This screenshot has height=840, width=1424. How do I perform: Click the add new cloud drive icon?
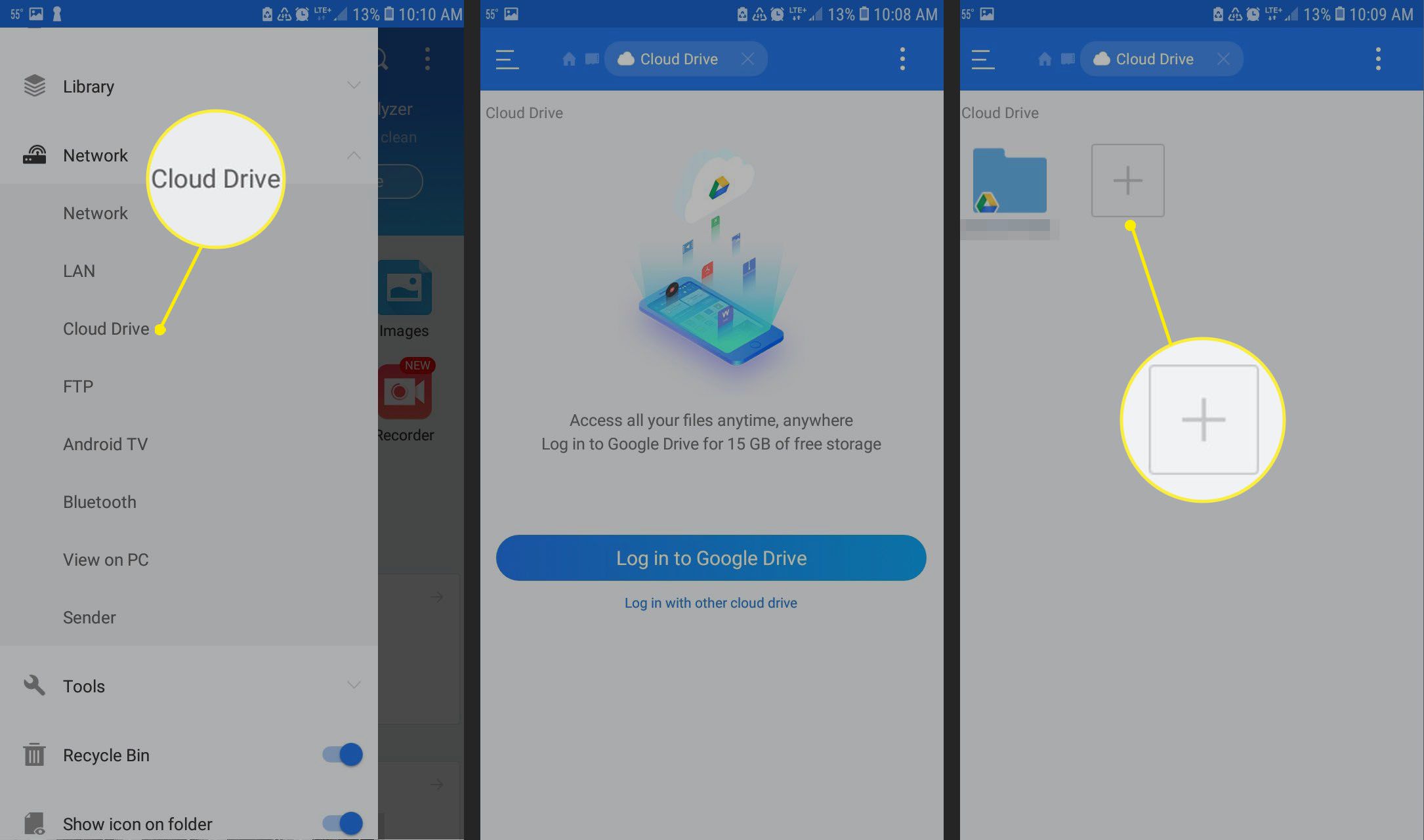[1127, 180]
